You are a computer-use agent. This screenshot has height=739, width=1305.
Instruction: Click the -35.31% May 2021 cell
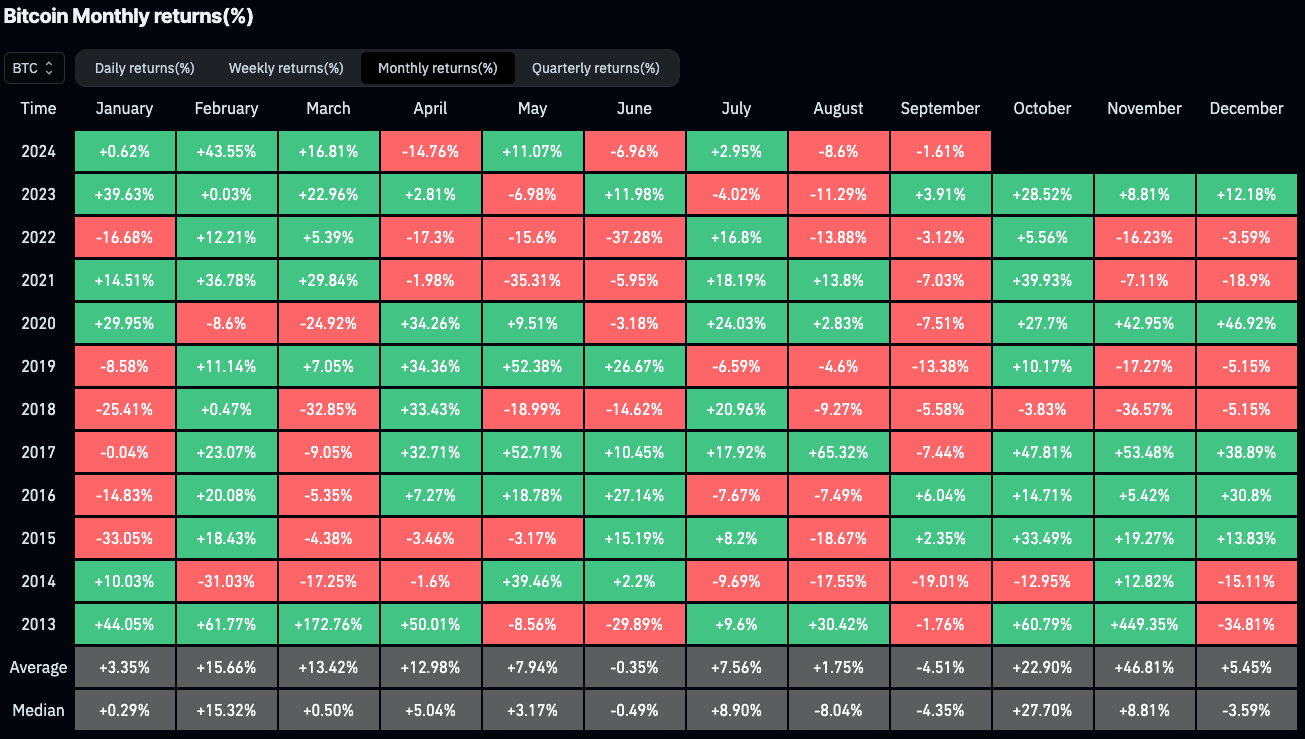tap(533, 280)
